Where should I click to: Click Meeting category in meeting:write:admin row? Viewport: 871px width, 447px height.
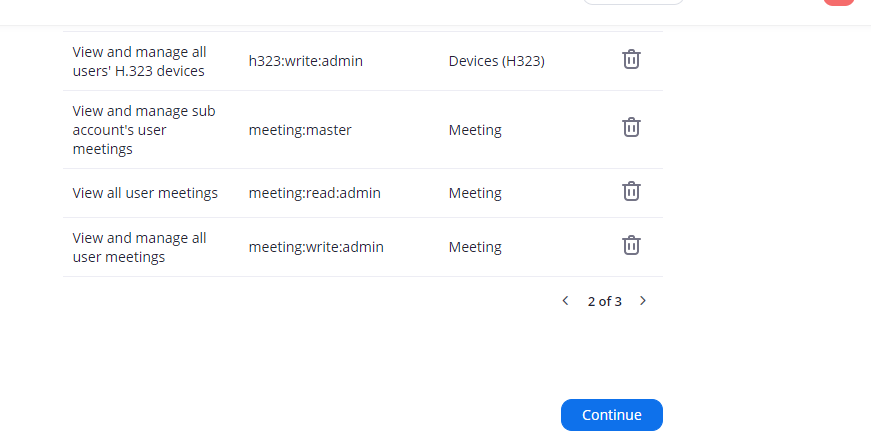pyautogui.click(x=475, y=247)
